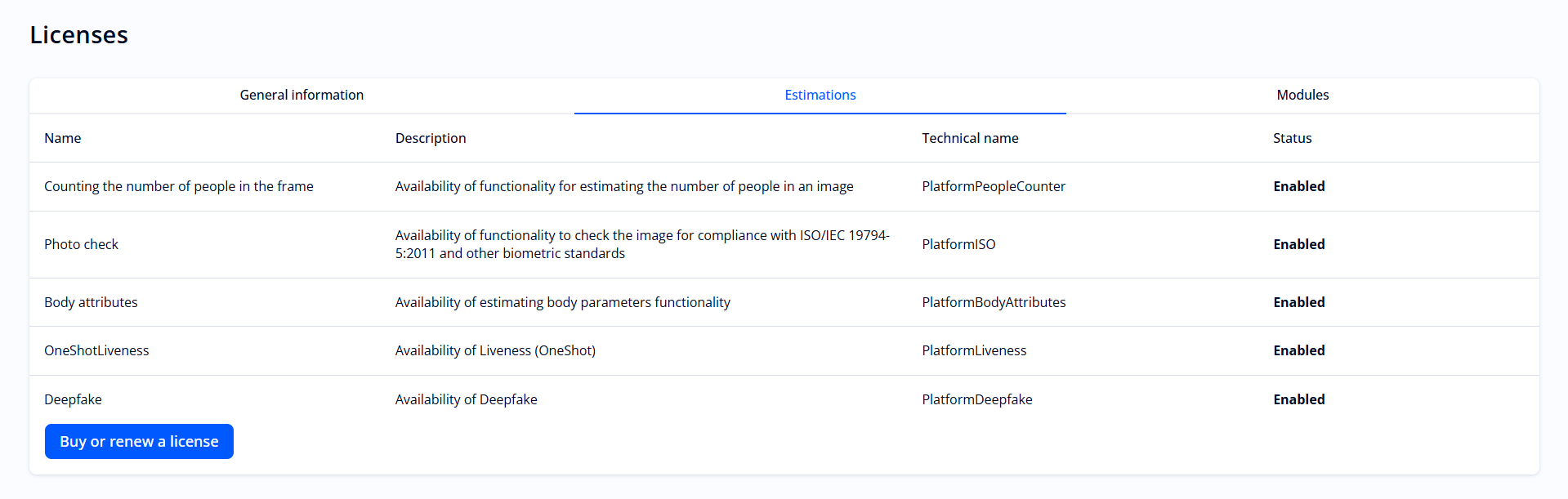
Task: Click the PlatformISO technical name
Action: (x=958, y=244)
